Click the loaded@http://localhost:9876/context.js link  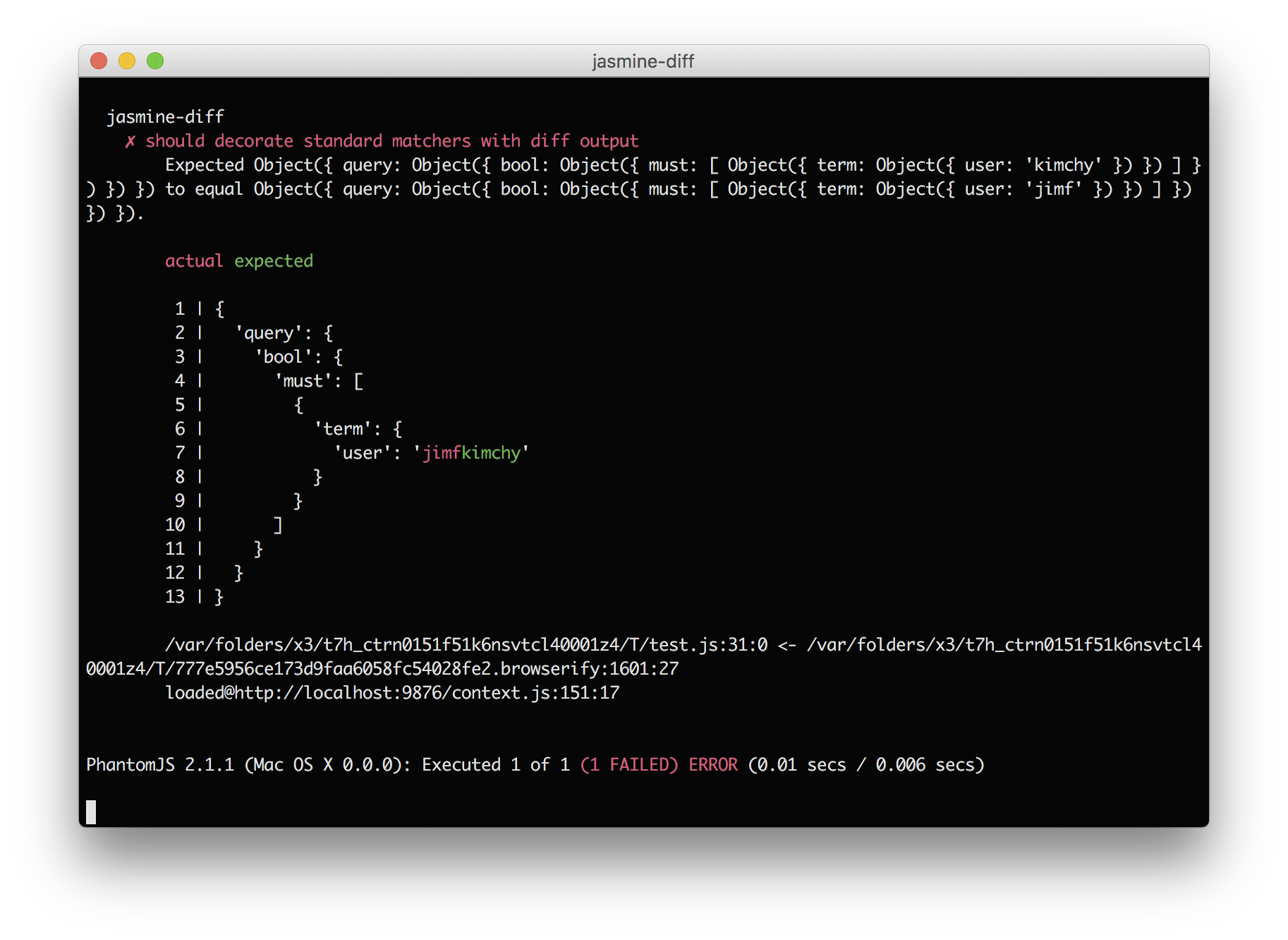point(391,693)
